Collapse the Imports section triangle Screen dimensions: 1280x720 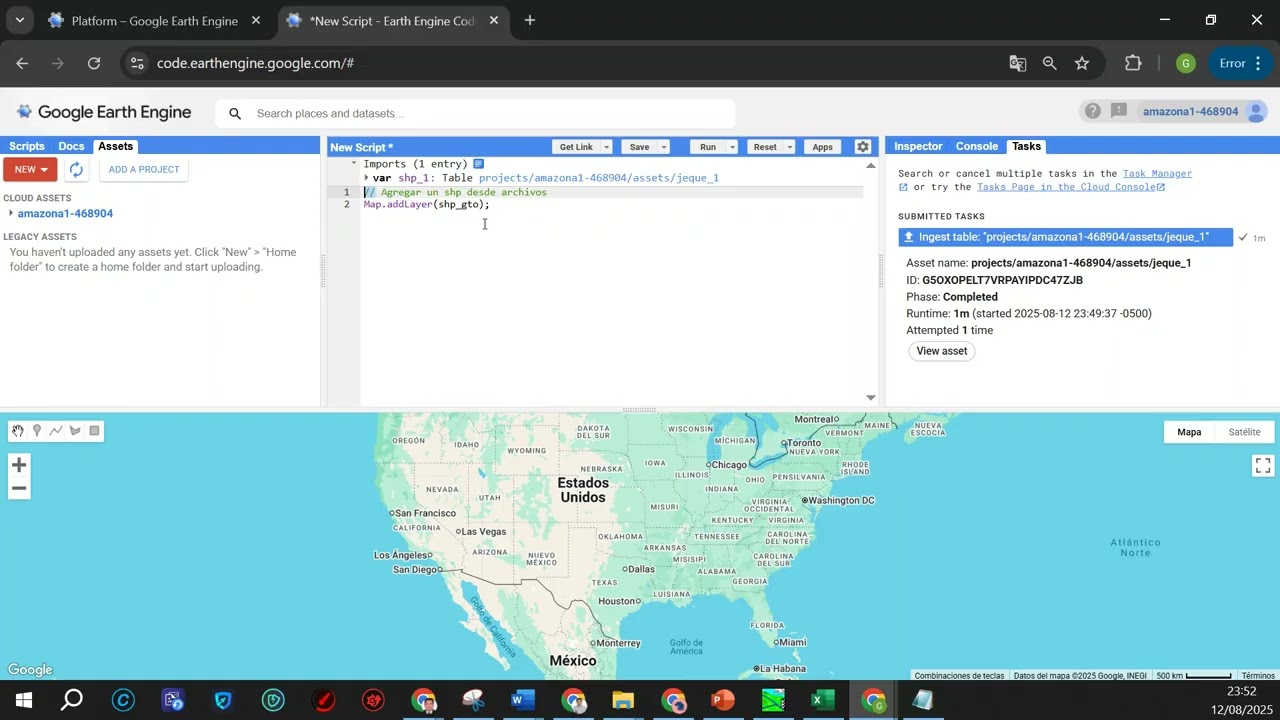[x=353, y=163]
